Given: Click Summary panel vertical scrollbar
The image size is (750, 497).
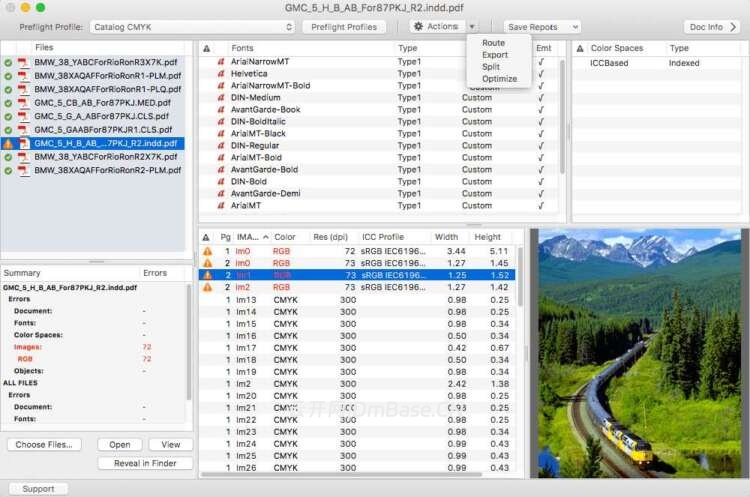Looking at the screenshot, I should [x=189, y=342].
